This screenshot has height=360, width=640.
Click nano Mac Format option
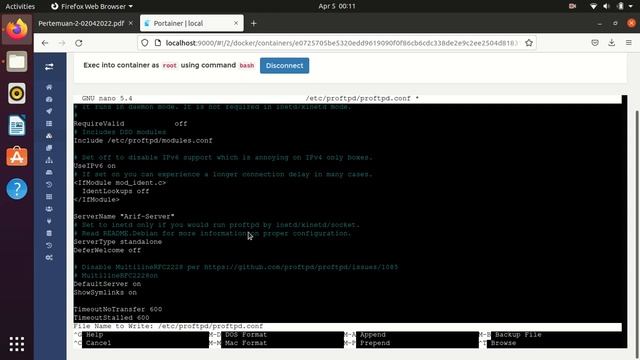246,343
